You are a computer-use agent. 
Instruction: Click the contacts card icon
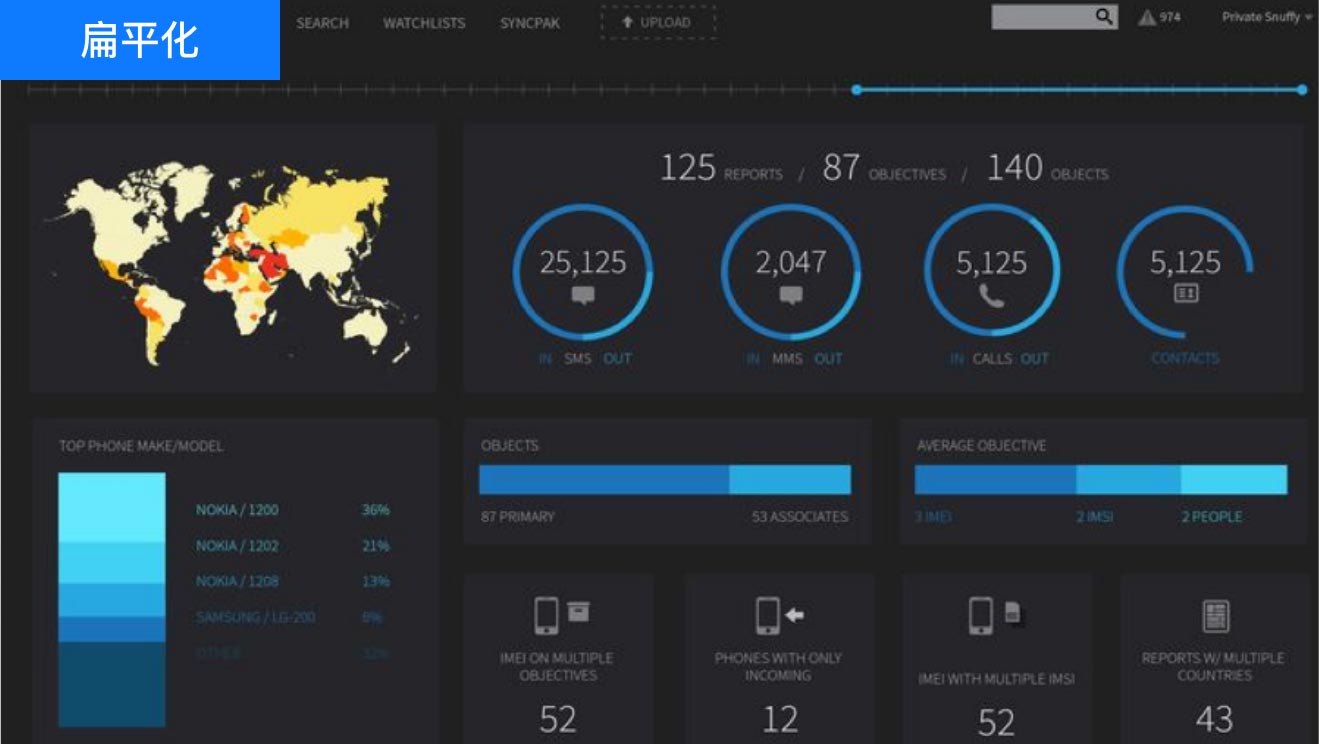coord(1185,294)
